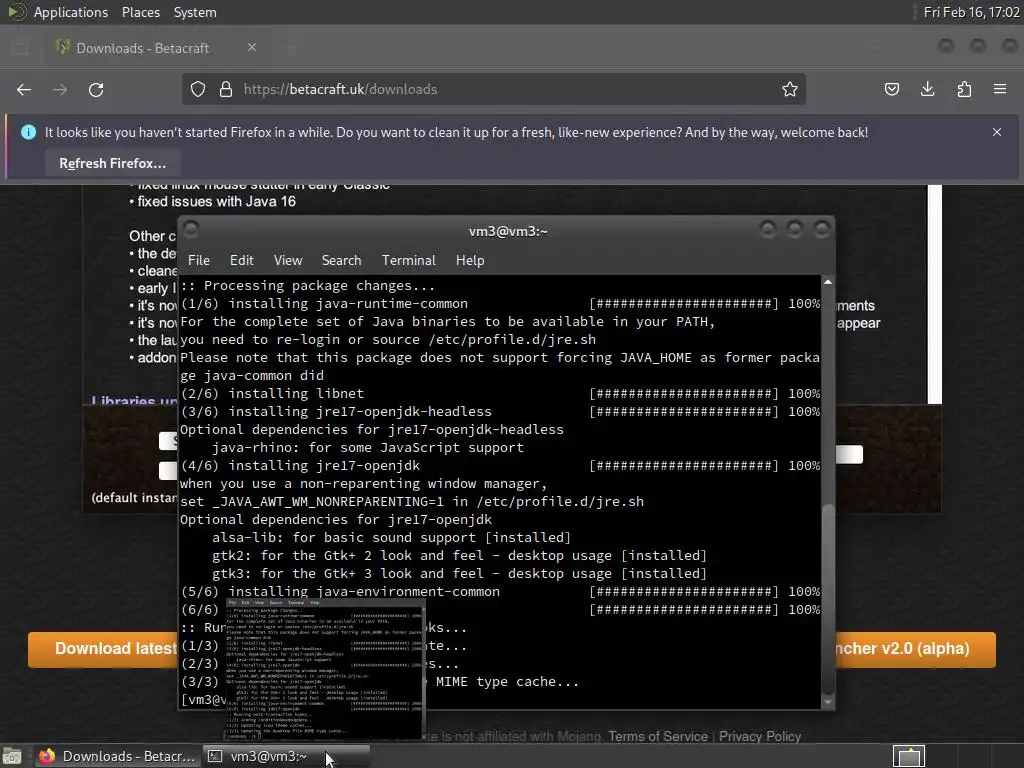Reload the Betacraft downloads page
The image size is (1024, 768).
96,89
